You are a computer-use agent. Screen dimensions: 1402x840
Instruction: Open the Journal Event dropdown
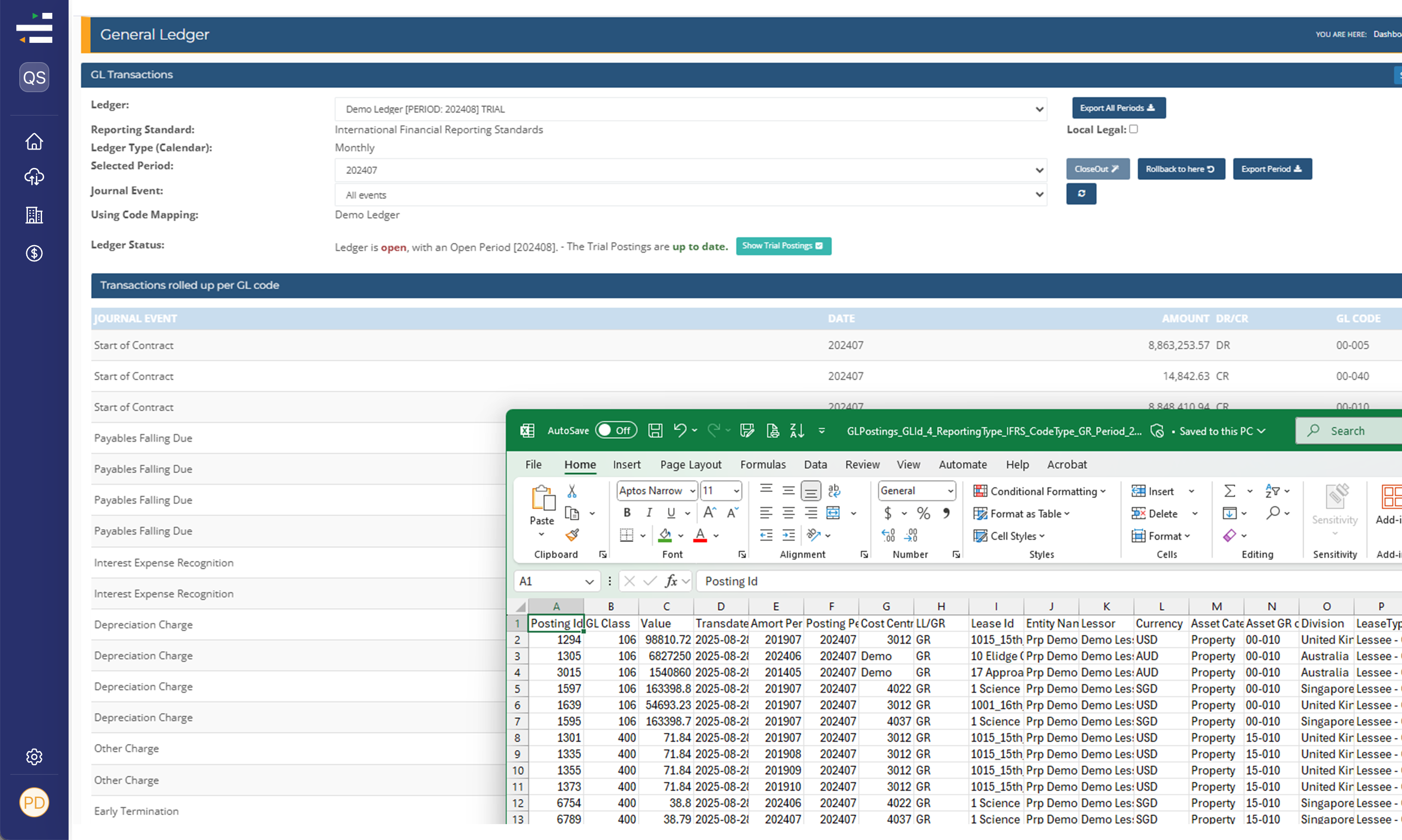(x=690, y=195)
